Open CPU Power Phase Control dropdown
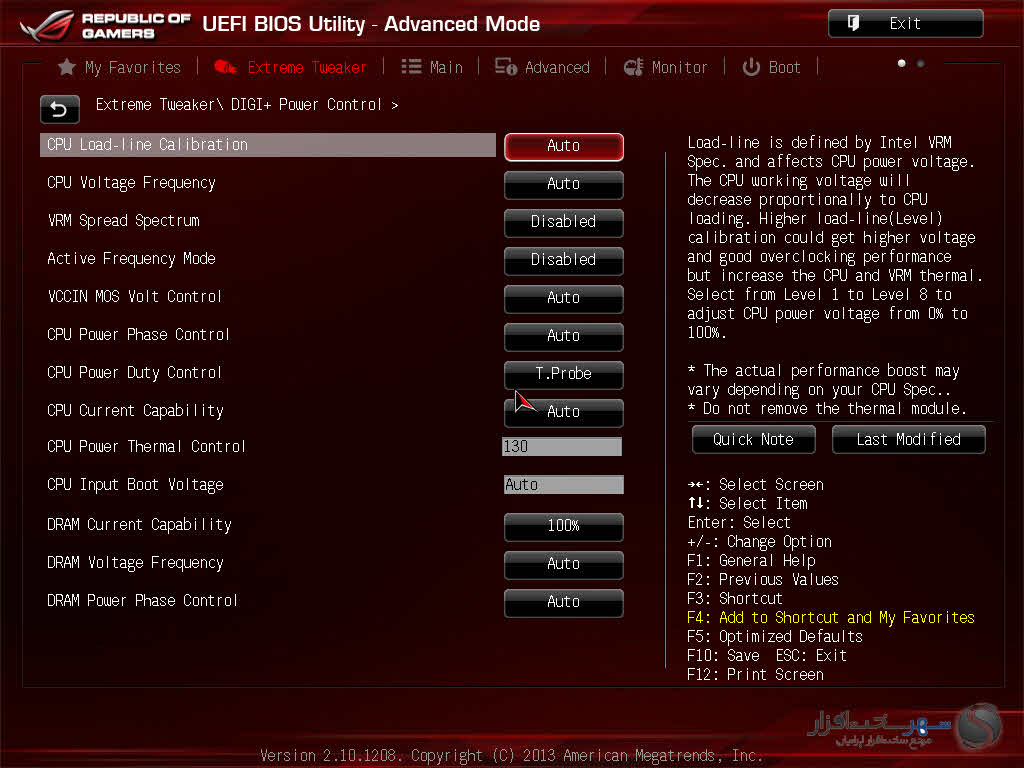This screenshot has height=768, width=1024. [x=563, y=336]
